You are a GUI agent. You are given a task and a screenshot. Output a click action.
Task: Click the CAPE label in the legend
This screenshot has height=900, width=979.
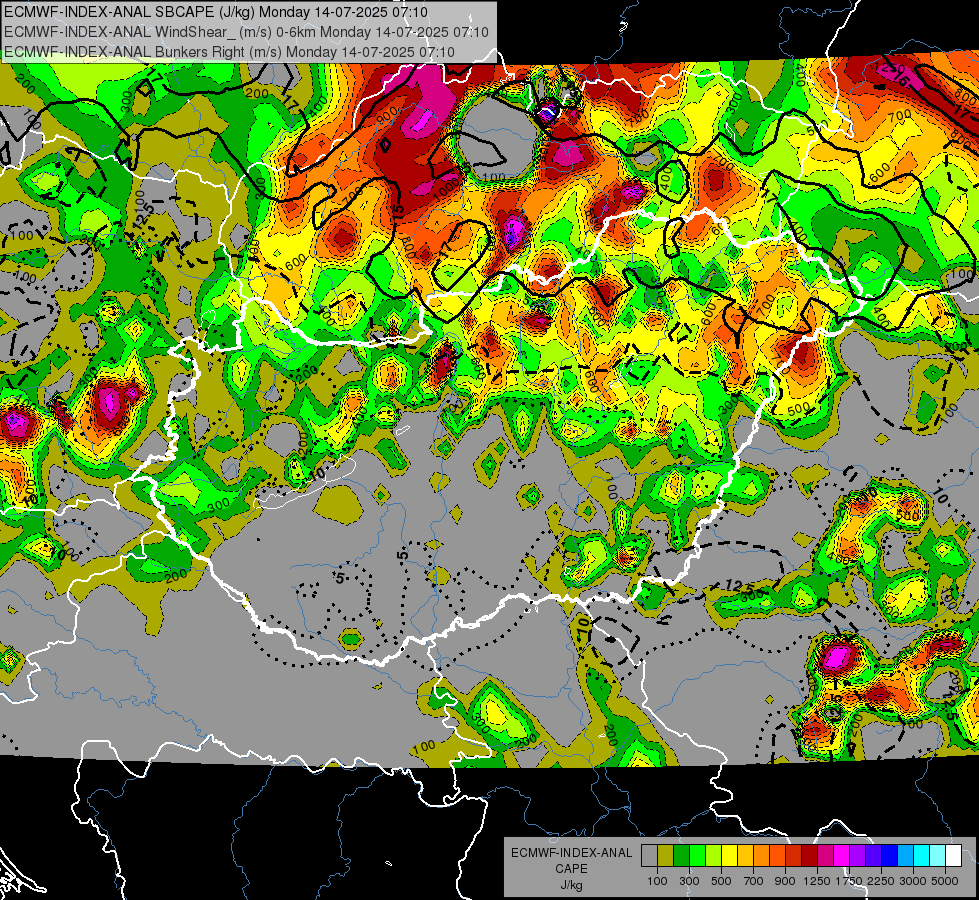[x=571, y=869]
